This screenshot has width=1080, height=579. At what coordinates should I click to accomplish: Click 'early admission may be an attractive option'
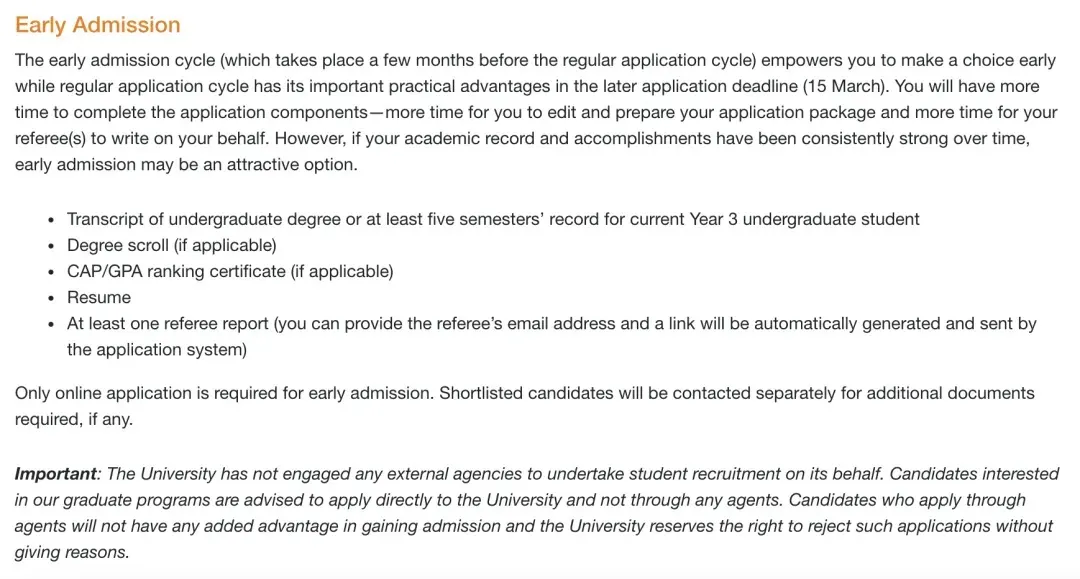coord(185,164)
